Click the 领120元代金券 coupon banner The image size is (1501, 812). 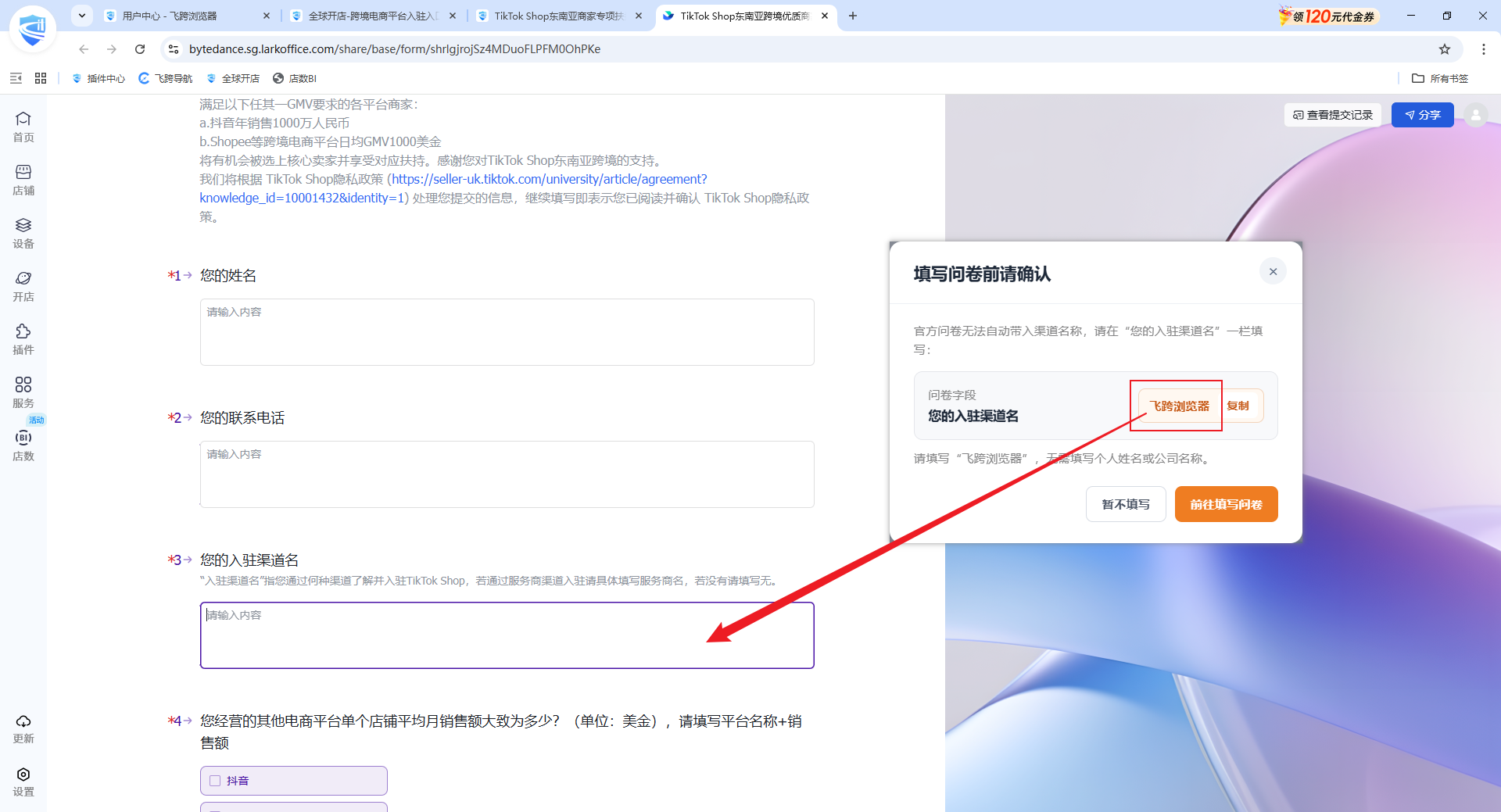pyautogui.click(x=1327, y=16)
